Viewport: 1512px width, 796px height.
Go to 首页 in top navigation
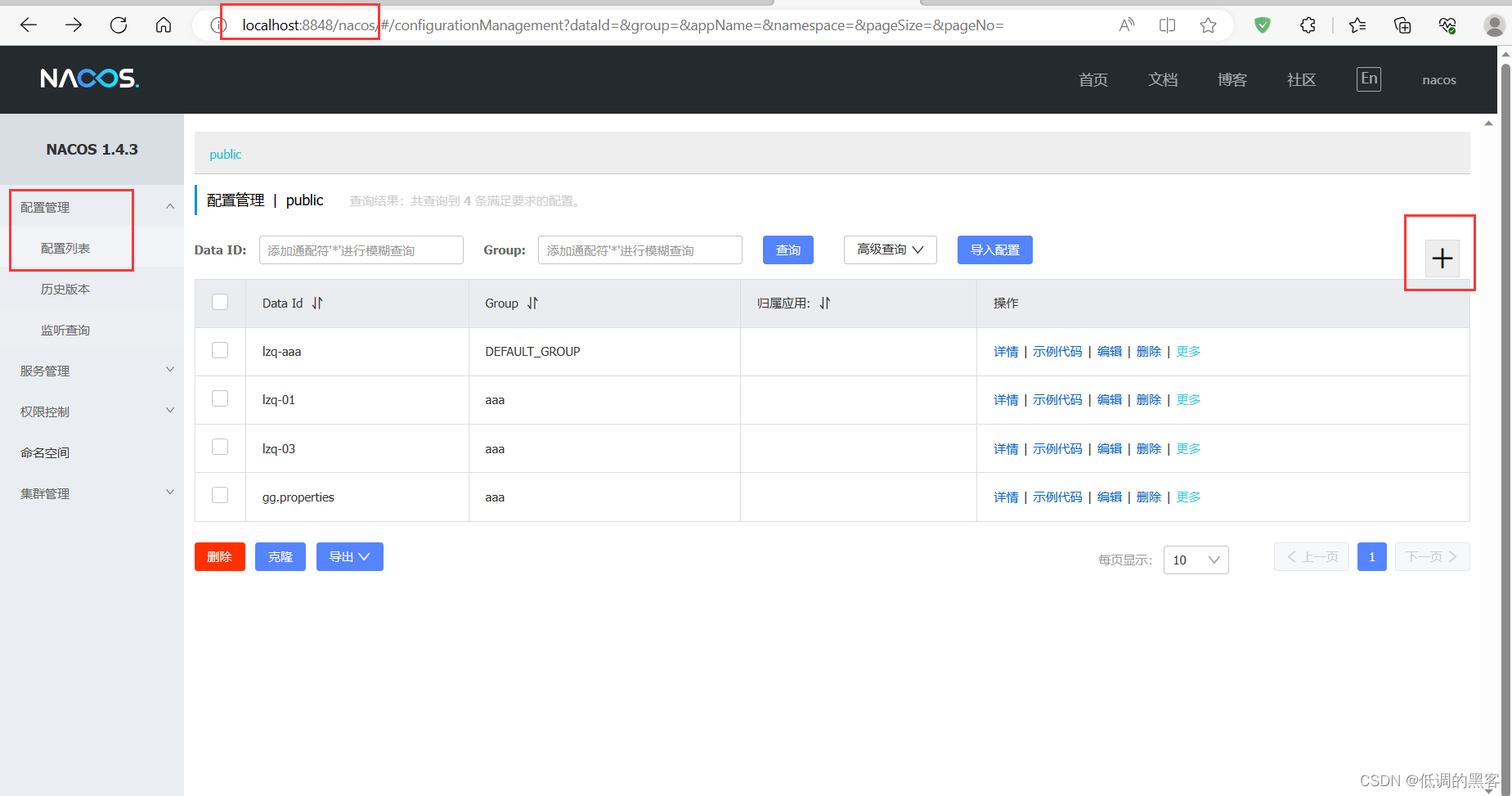[x=1093, y=79]
